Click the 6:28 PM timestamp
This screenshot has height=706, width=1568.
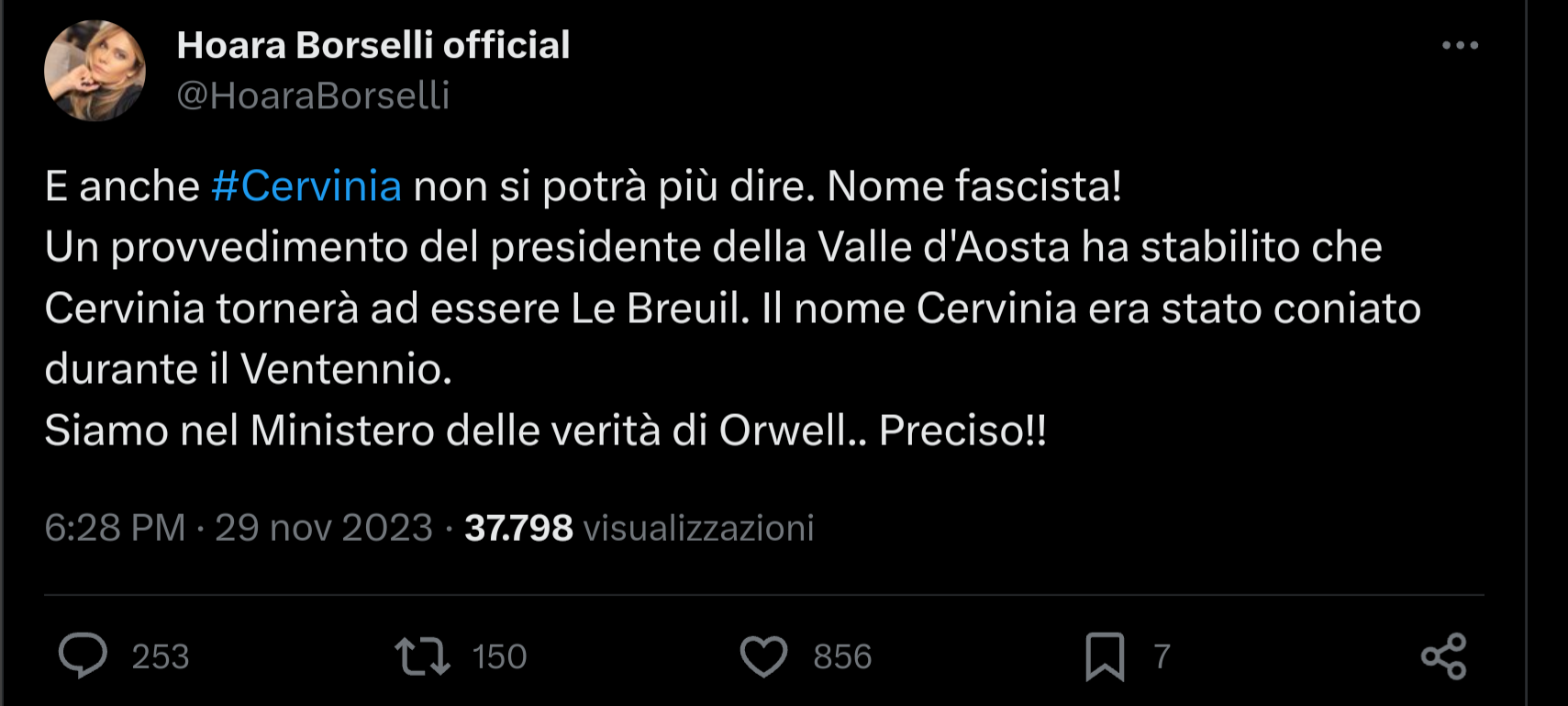pyautogui.click(x=115, y=528)
